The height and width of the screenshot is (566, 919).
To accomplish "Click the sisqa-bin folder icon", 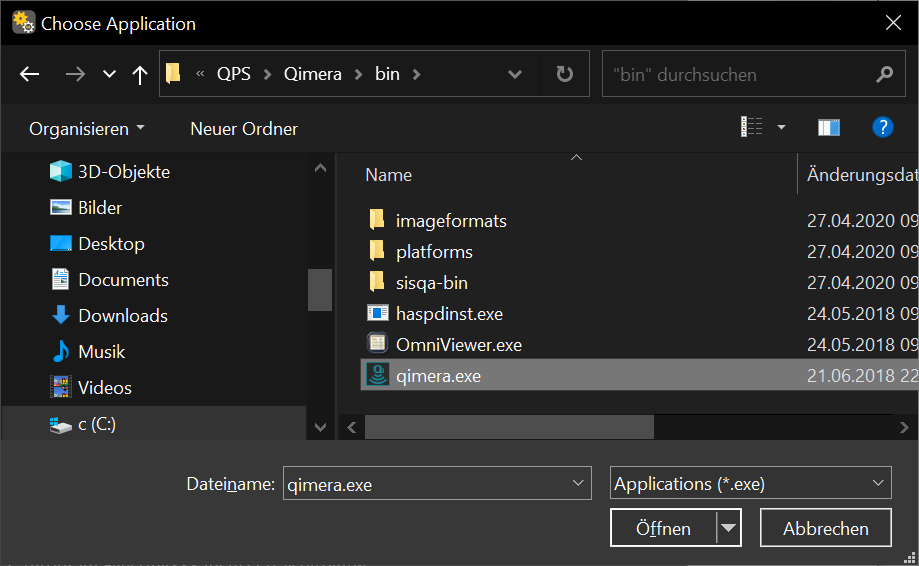I will point(377,282).
